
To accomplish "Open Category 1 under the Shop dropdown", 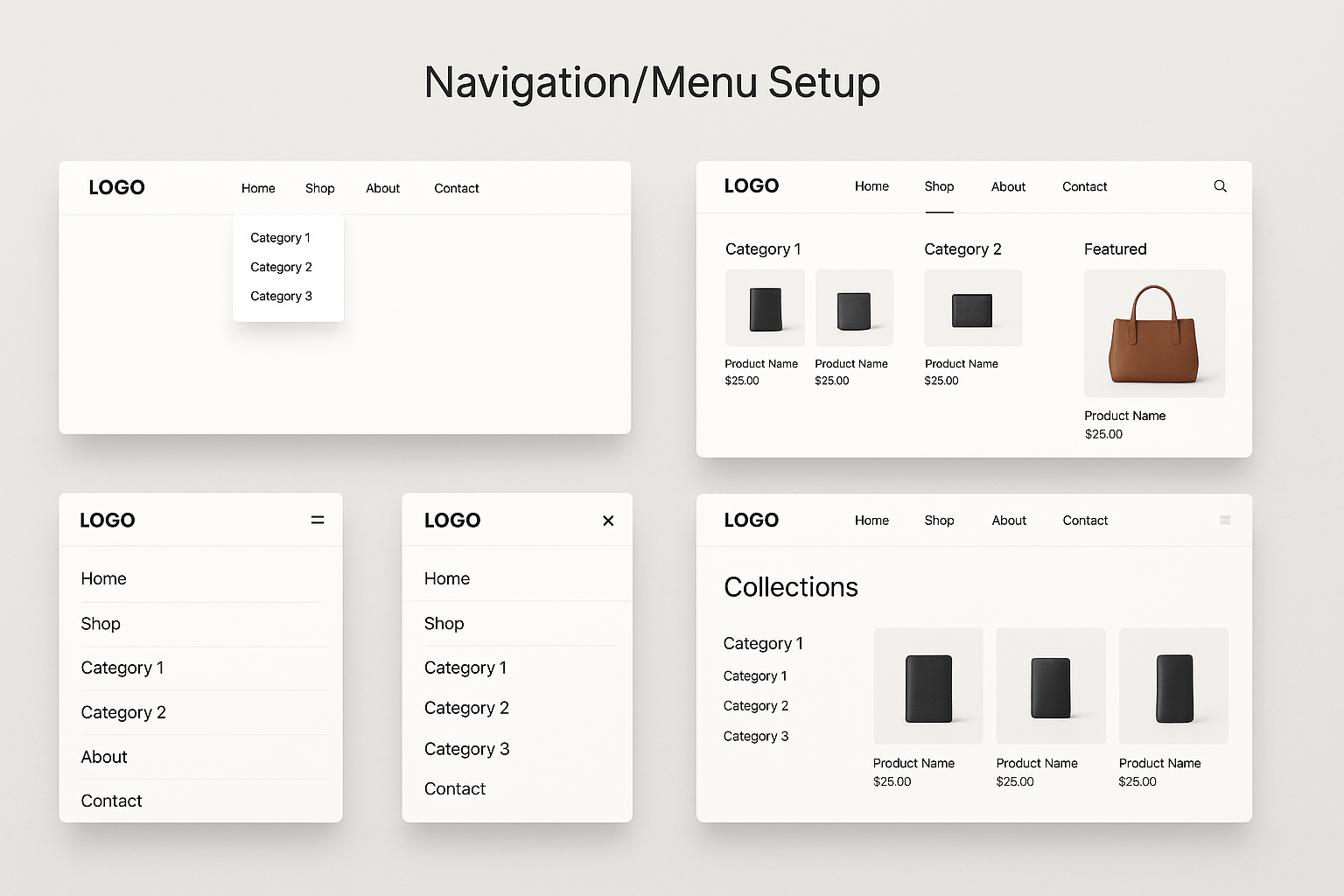I will pyautogui.click(x=280, y=237).
